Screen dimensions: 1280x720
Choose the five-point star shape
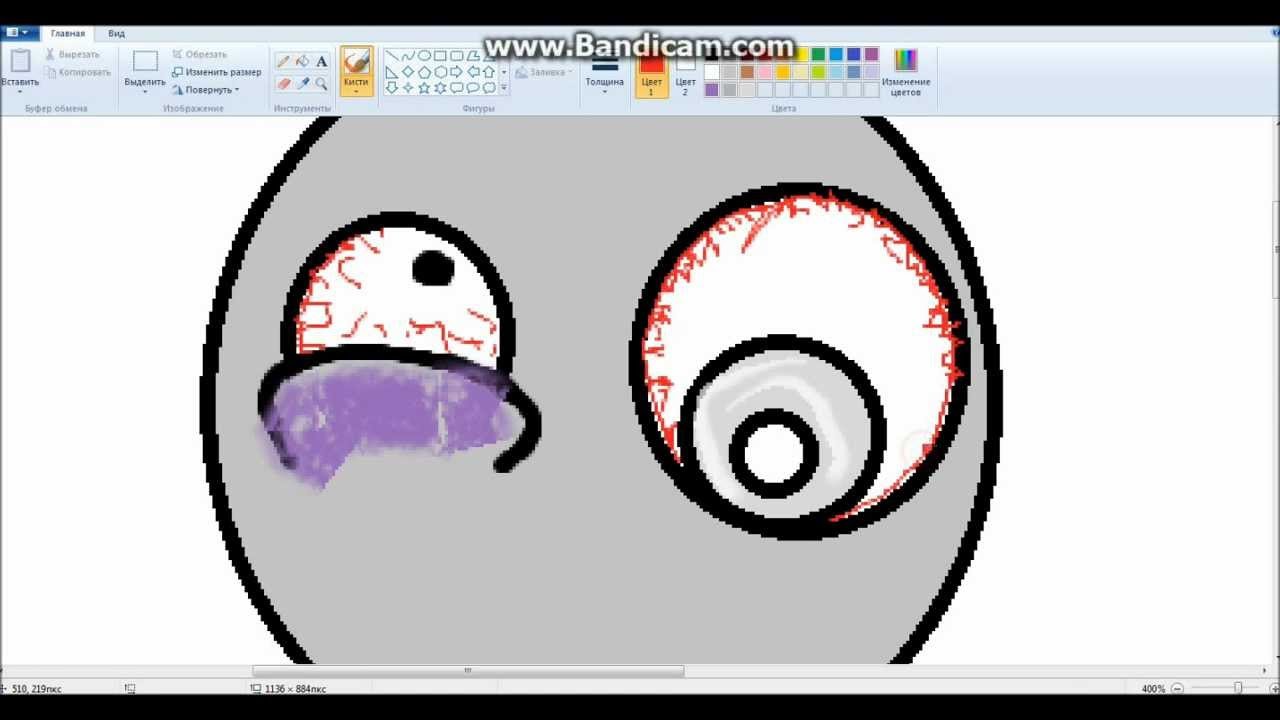[x=424, y=88]
